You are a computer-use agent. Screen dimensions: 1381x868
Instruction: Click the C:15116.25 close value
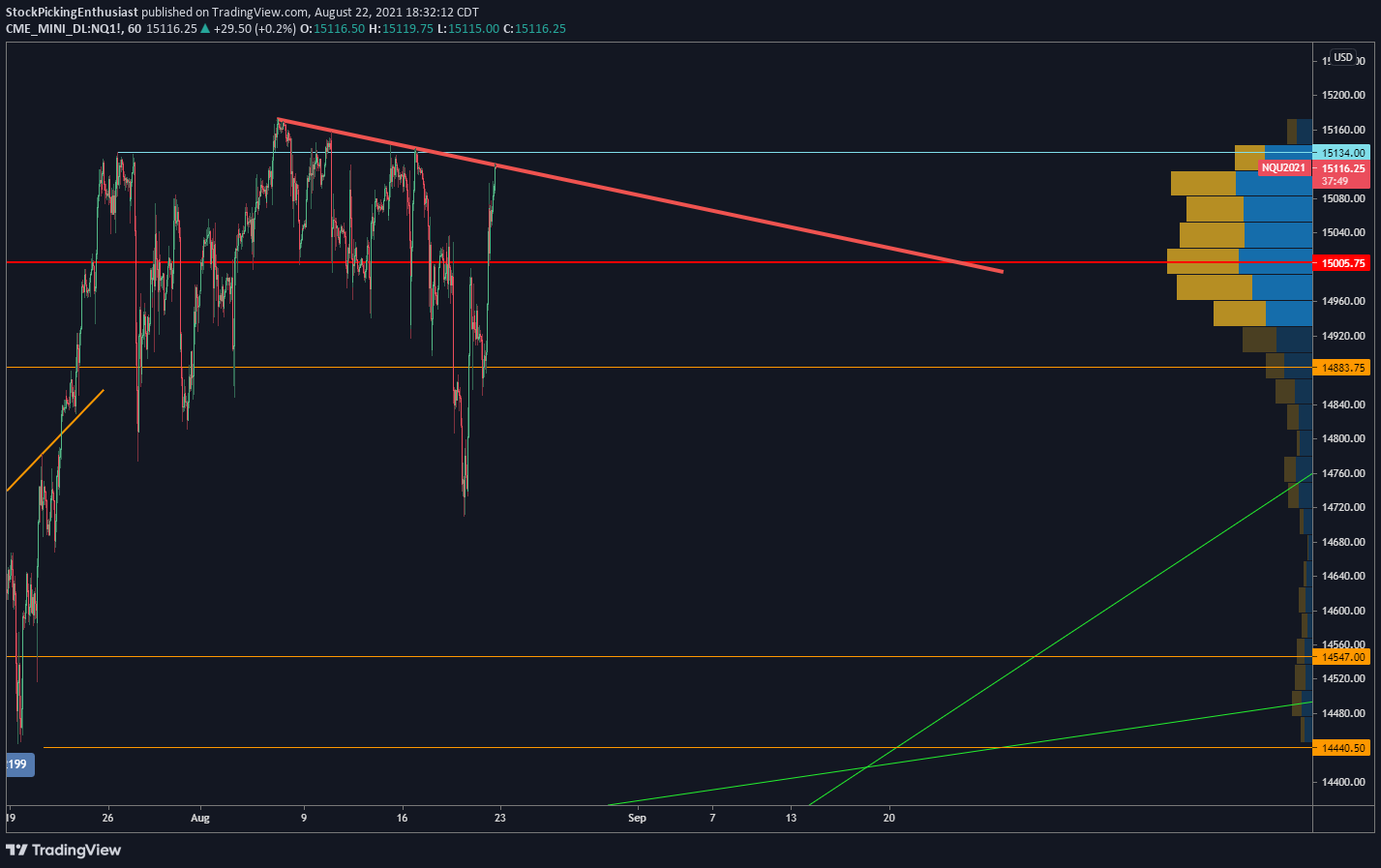(534, 28)
